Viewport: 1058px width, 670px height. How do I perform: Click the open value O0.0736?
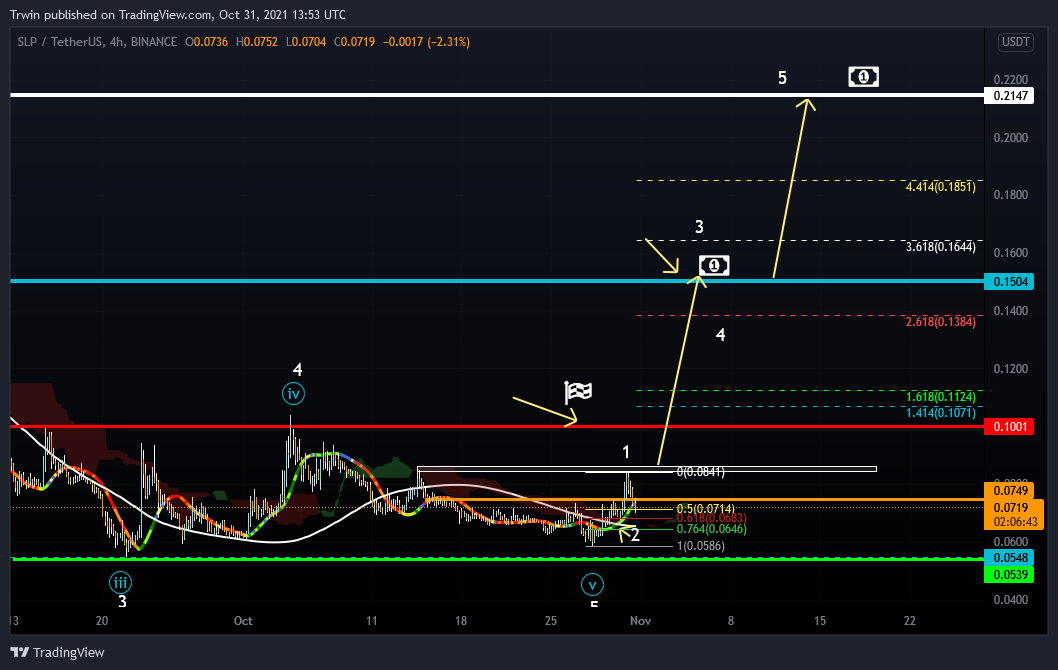(x=206, y=42)
